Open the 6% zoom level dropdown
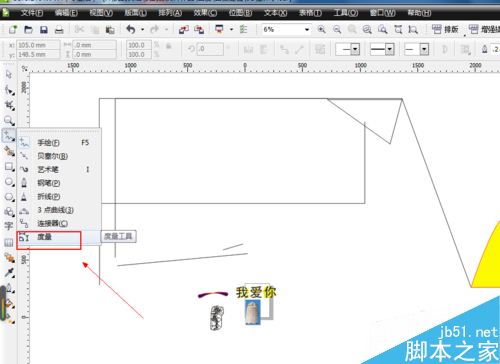This screenshot has width=500, height=364. [x=307, y=30]
